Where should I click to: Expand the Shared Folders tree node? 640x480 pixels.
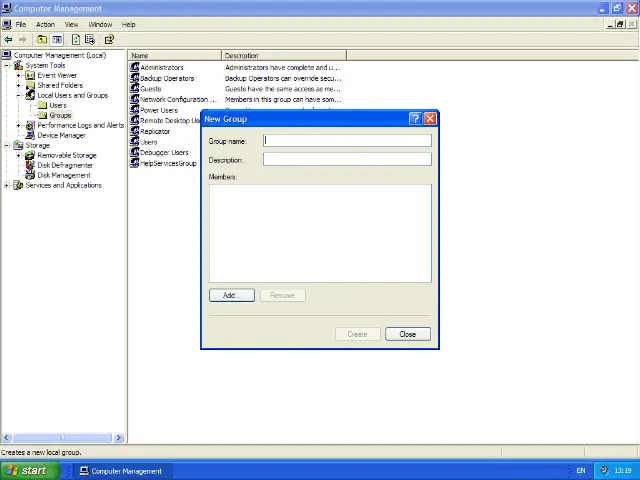(18, 85)
